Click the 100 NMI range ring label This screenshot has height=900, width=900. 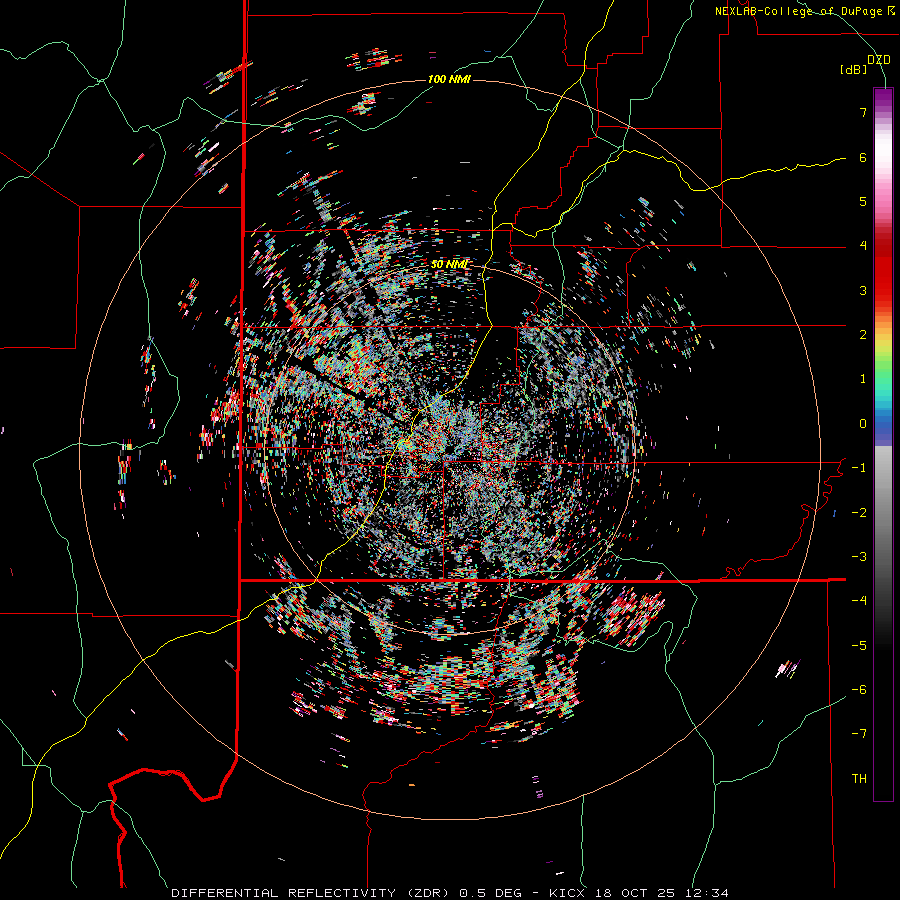(x=449, y=79)
